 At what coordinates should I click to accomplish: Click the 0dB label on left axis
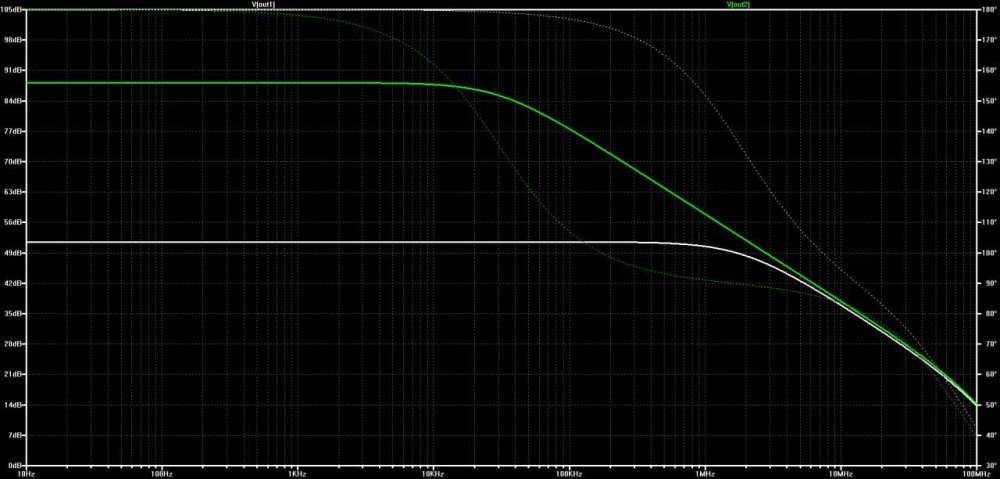[16, 466]
